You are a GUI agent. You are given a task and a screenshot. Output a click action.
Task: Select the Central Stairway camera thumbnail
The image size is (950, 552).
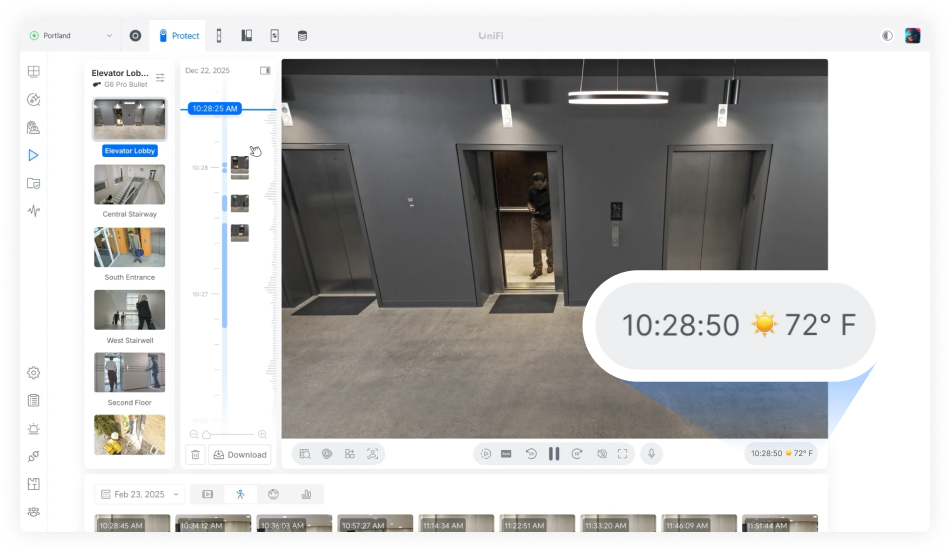point(129,185)
